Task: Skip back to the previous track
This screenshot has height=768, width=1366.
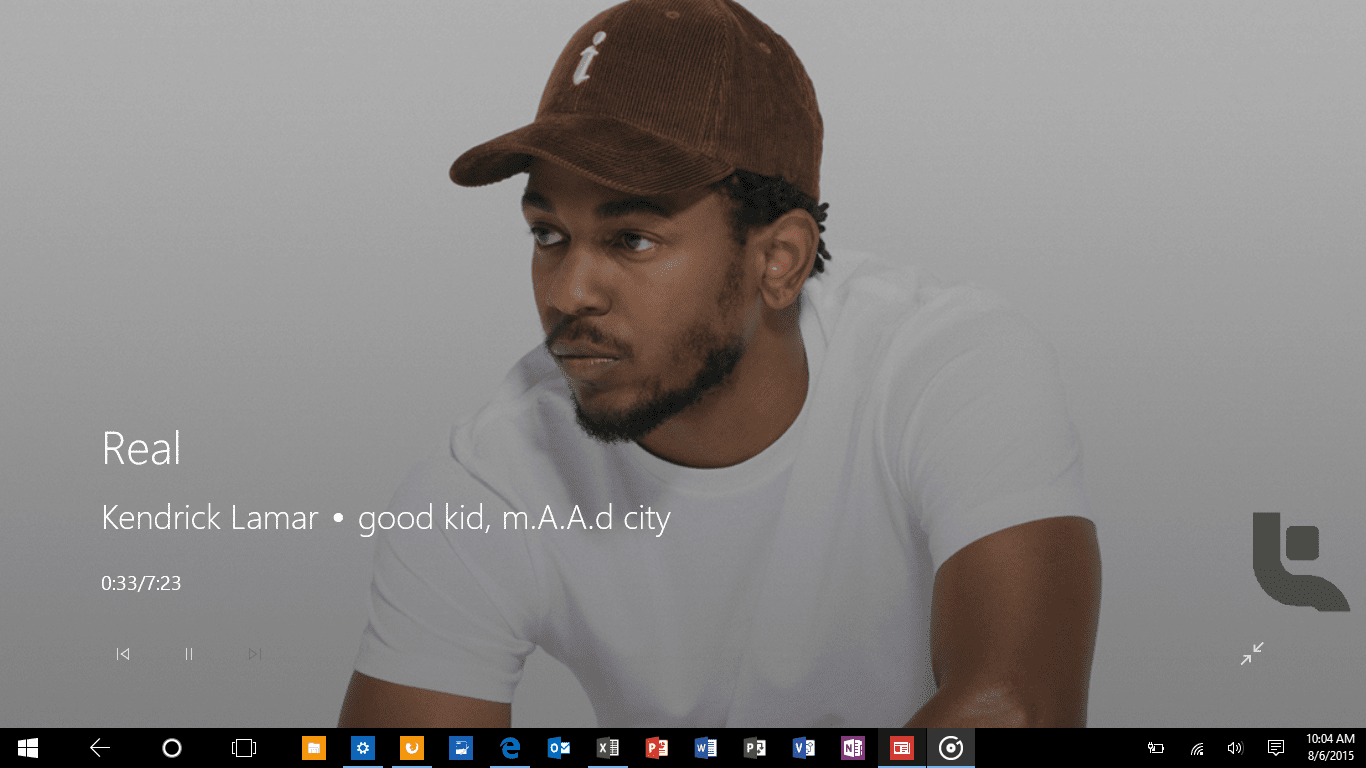Action: [123, 654]
